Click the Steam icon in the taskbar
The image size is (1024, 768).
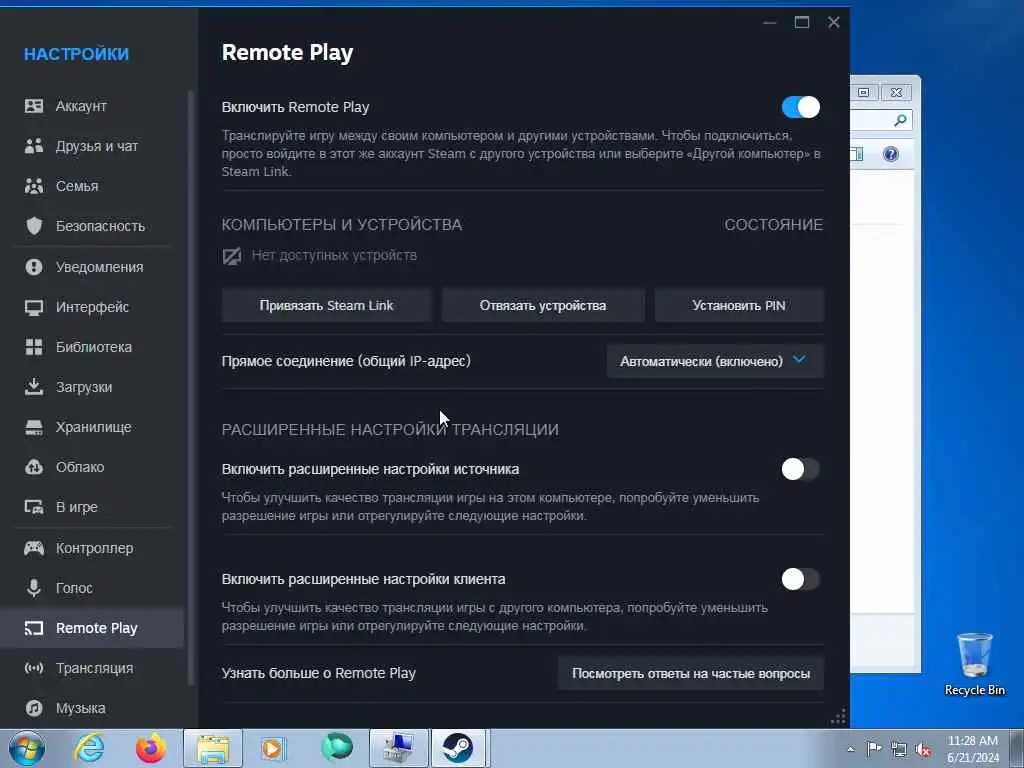click(x=458, y=748)
